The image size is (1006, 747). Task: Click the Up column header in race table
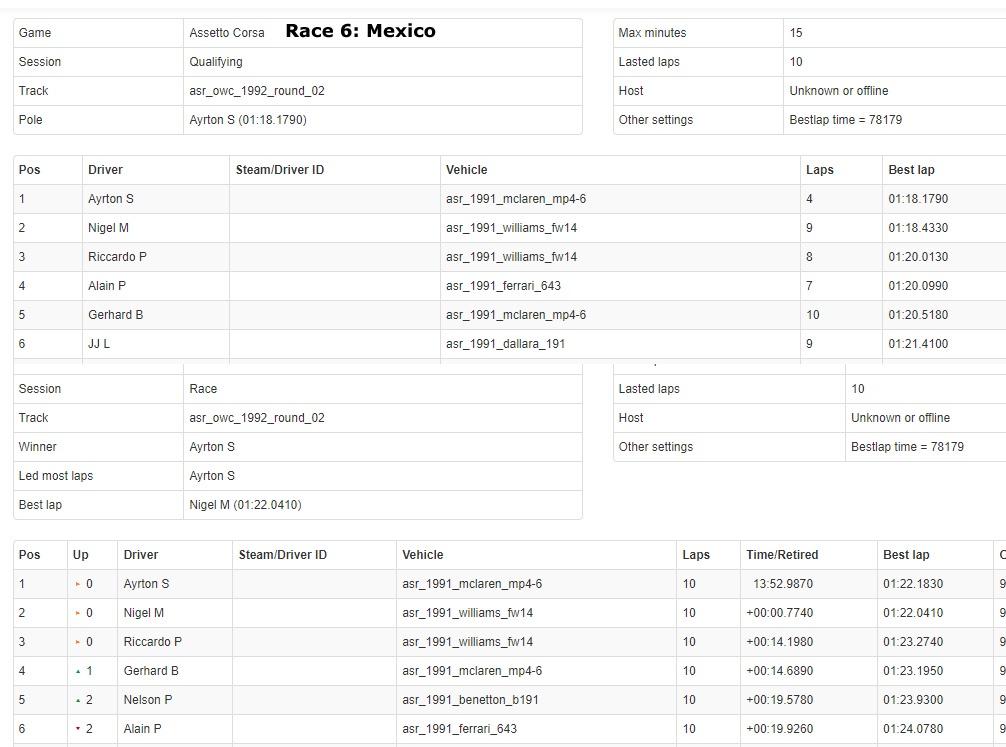tap(80, 555)
